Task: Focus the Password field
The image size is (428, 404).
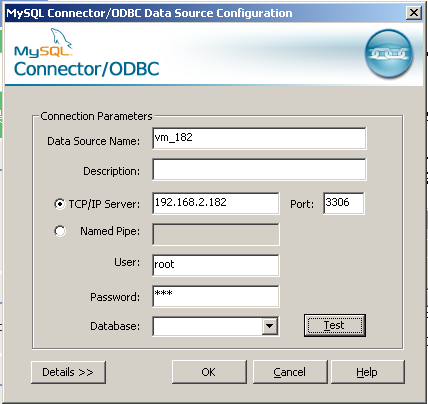Action: (x=216, y=296)
